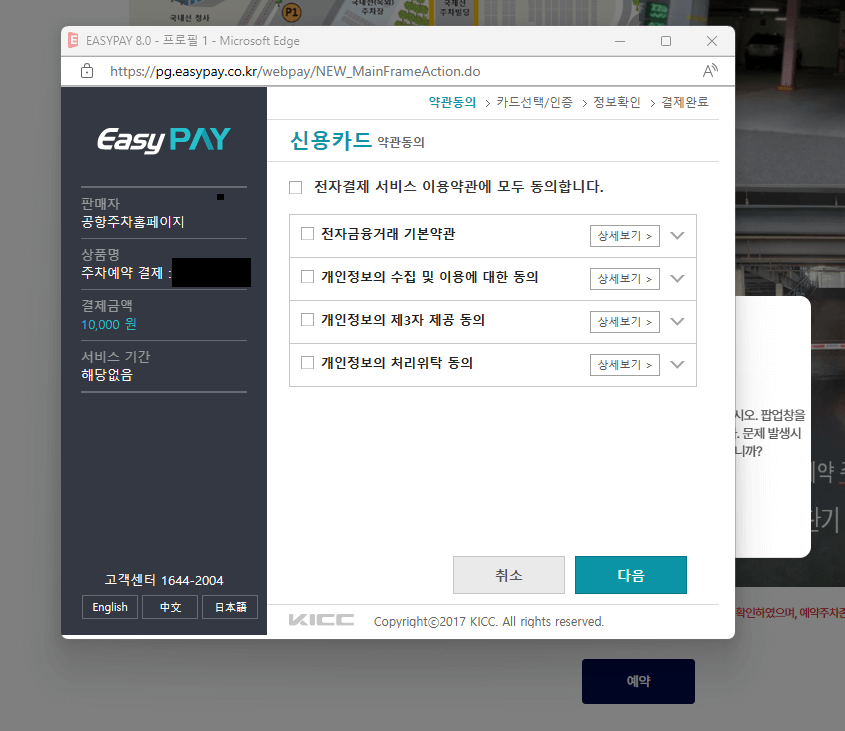845x731 pixels.
Task: Click the P1 parking marker on background map
Action: tap(292, 12)
